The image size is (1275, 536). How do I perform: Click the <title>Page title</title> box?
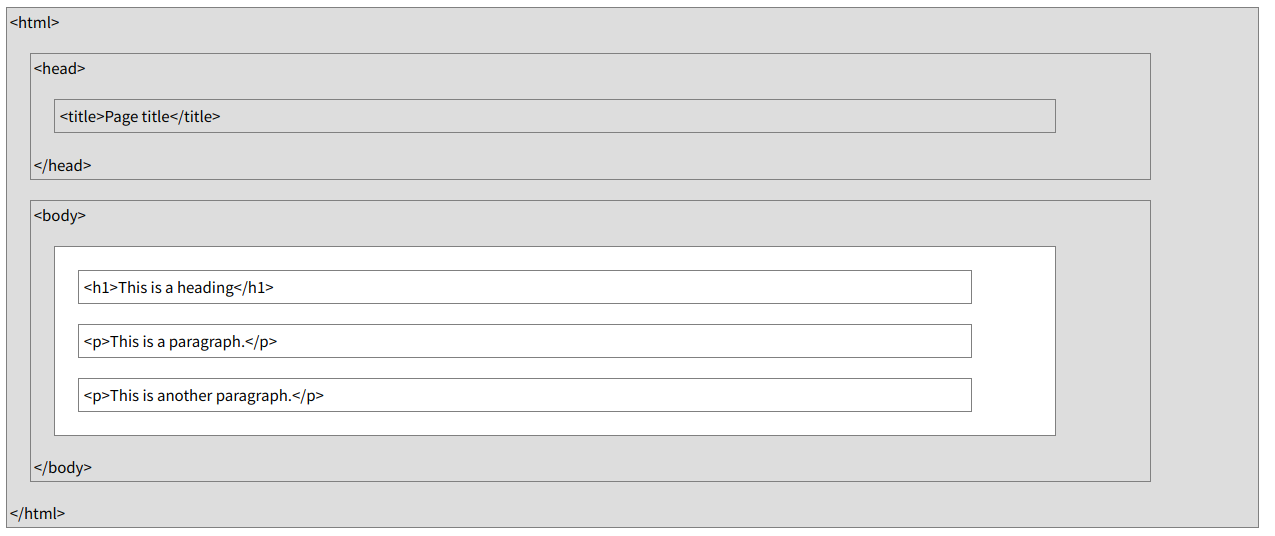[555, 116]
